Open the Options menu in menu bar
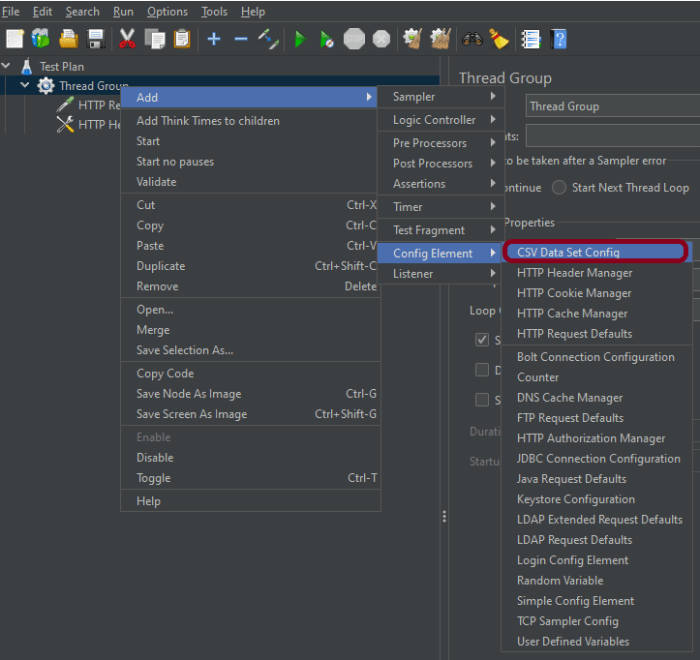The width and height of the screenshot is (700, 660). click(167, 12)
